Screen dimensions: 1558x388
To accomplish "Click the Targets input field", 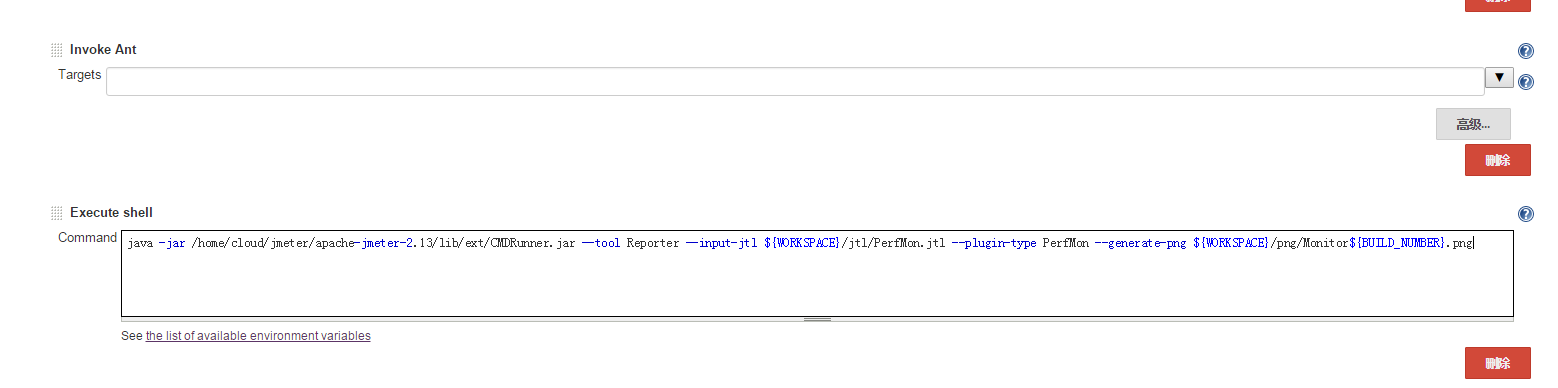I will (x=795, y=81).
